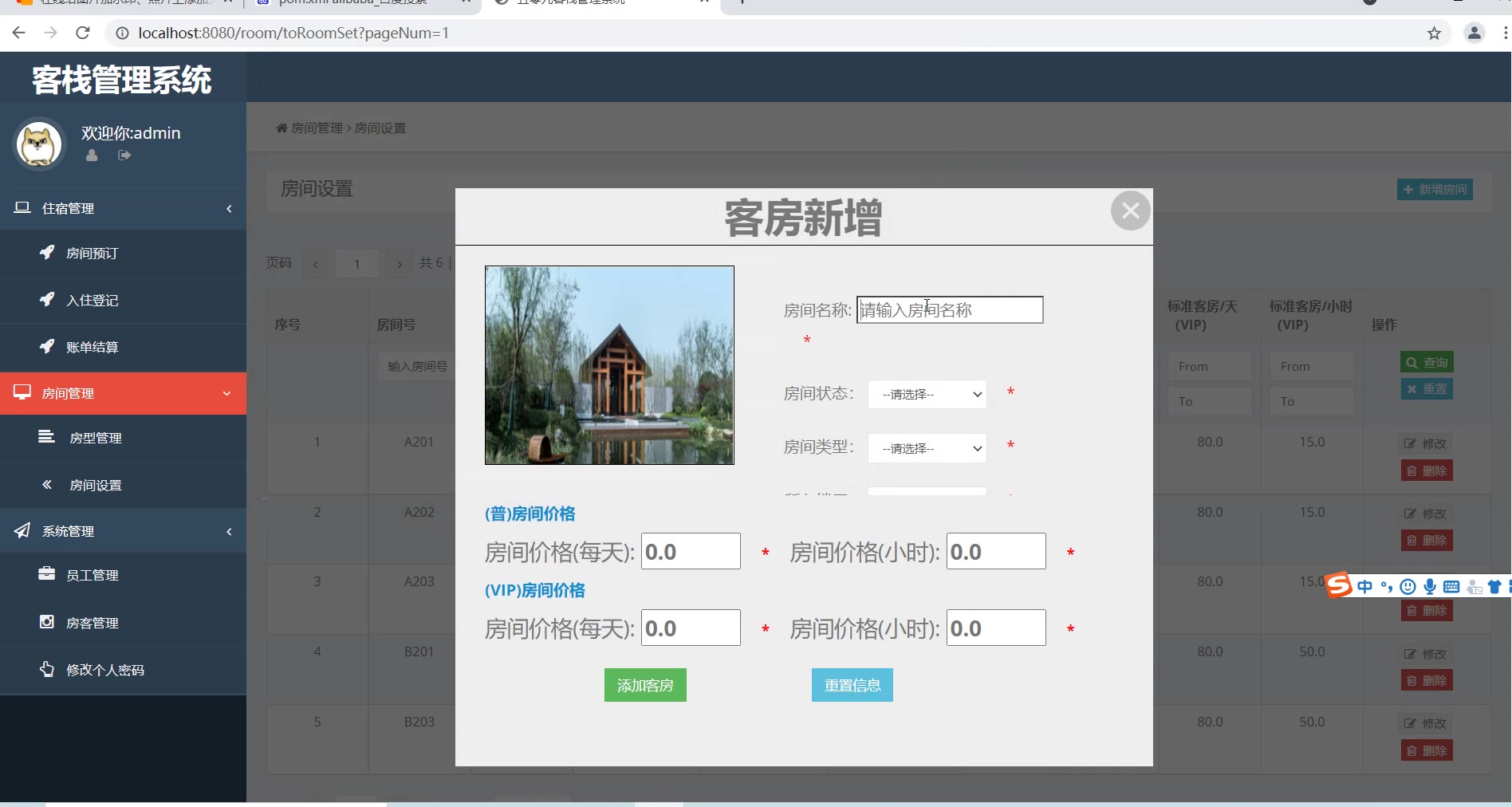The width and height of the screenshot is (1512, 807).
Task: Click the 房间管理 breadcrumb link
Action: pyautogui.click(x=316, y=128)
